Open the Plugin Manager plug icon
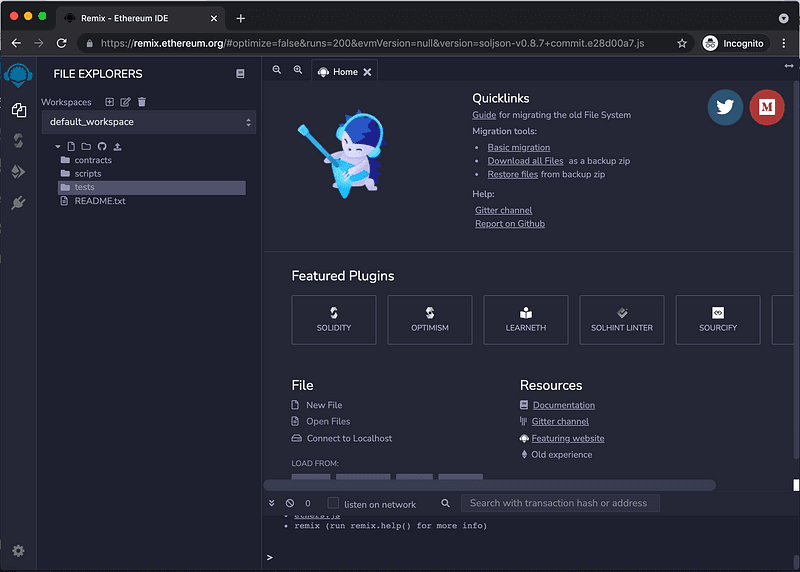The image size is (800, 572). 18,203
